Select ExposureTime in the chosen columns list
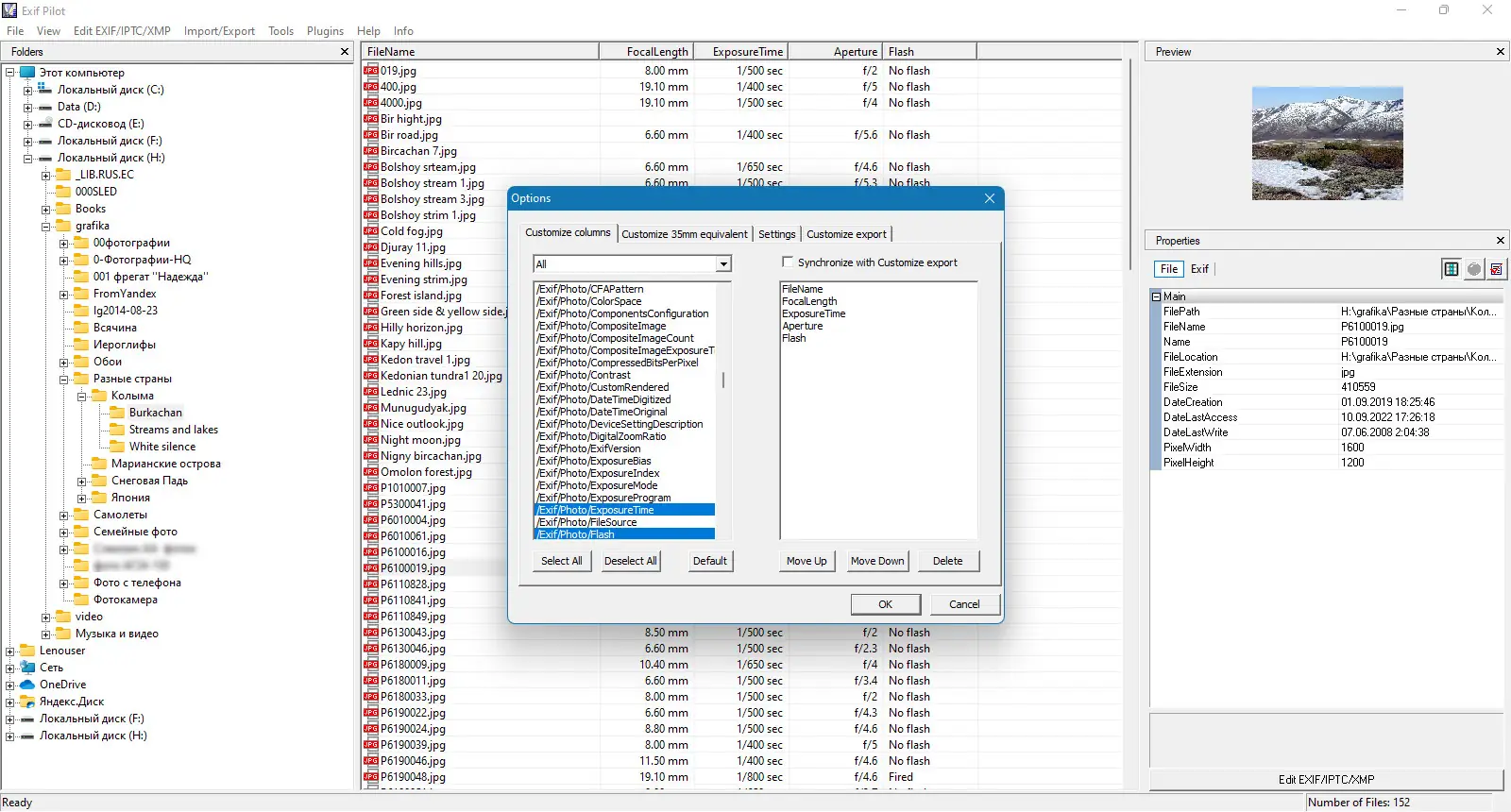Screen dimensions: 1511x812 [813, 313]
